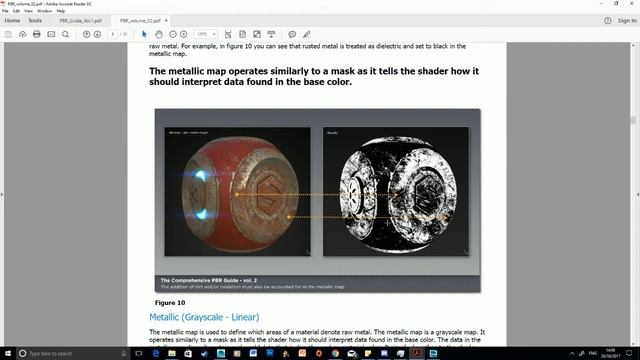Screen dimensions: 640x360
Task: Click the read mode icon
Action: click(x=271, y=34)
